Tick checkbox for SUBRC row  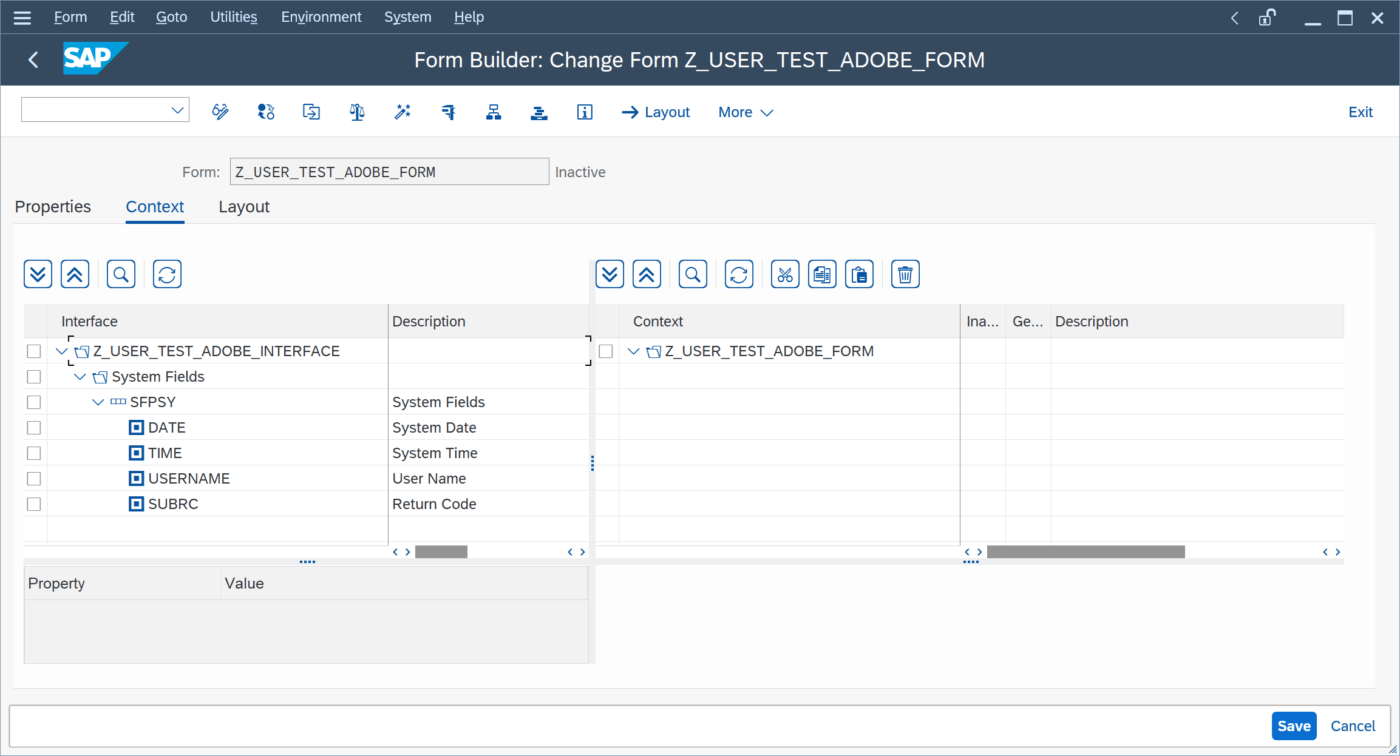(x=34, y=504)
